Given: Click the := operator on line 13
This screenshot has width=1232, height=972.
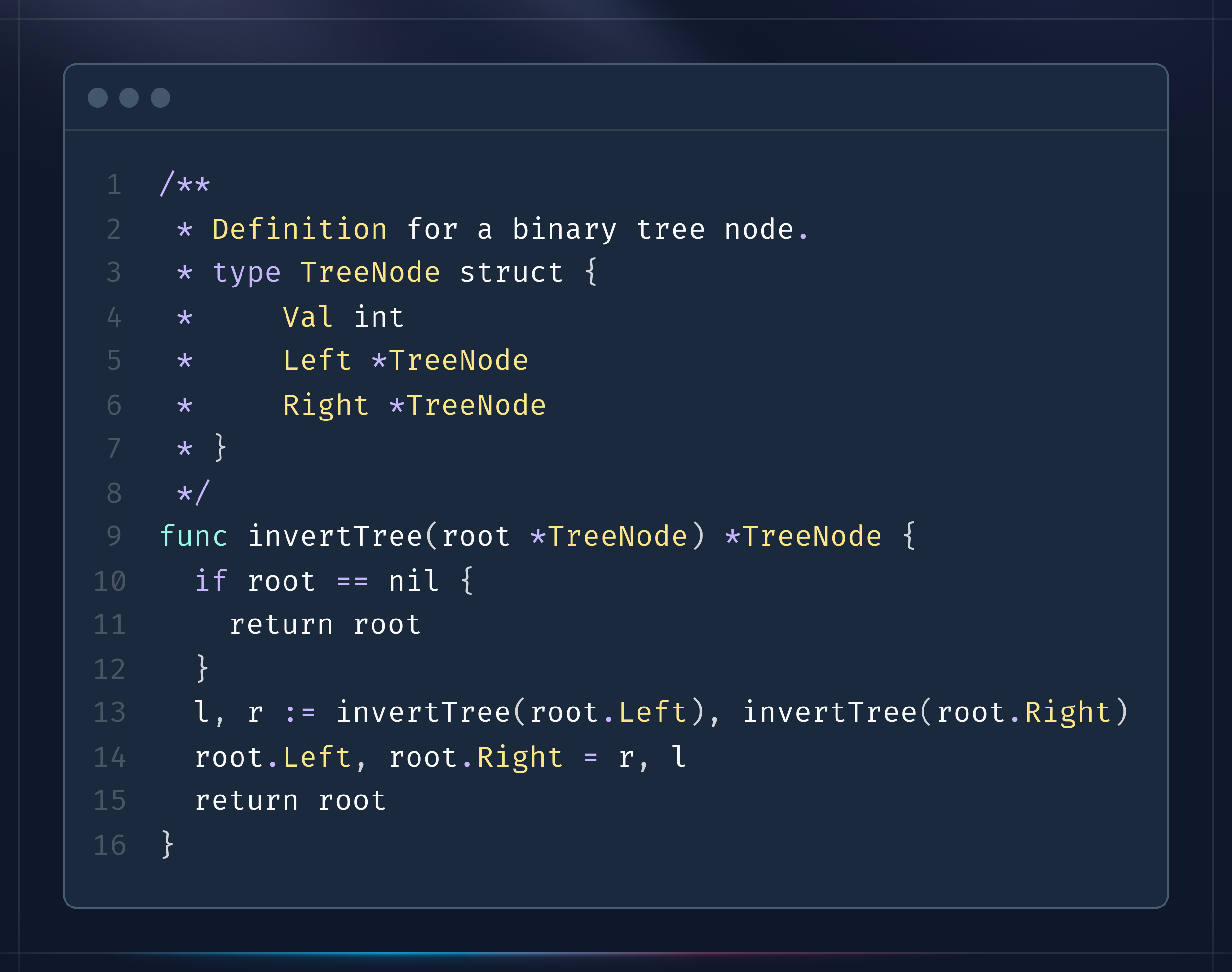Looking at the screenshot, I should point(300,713).
